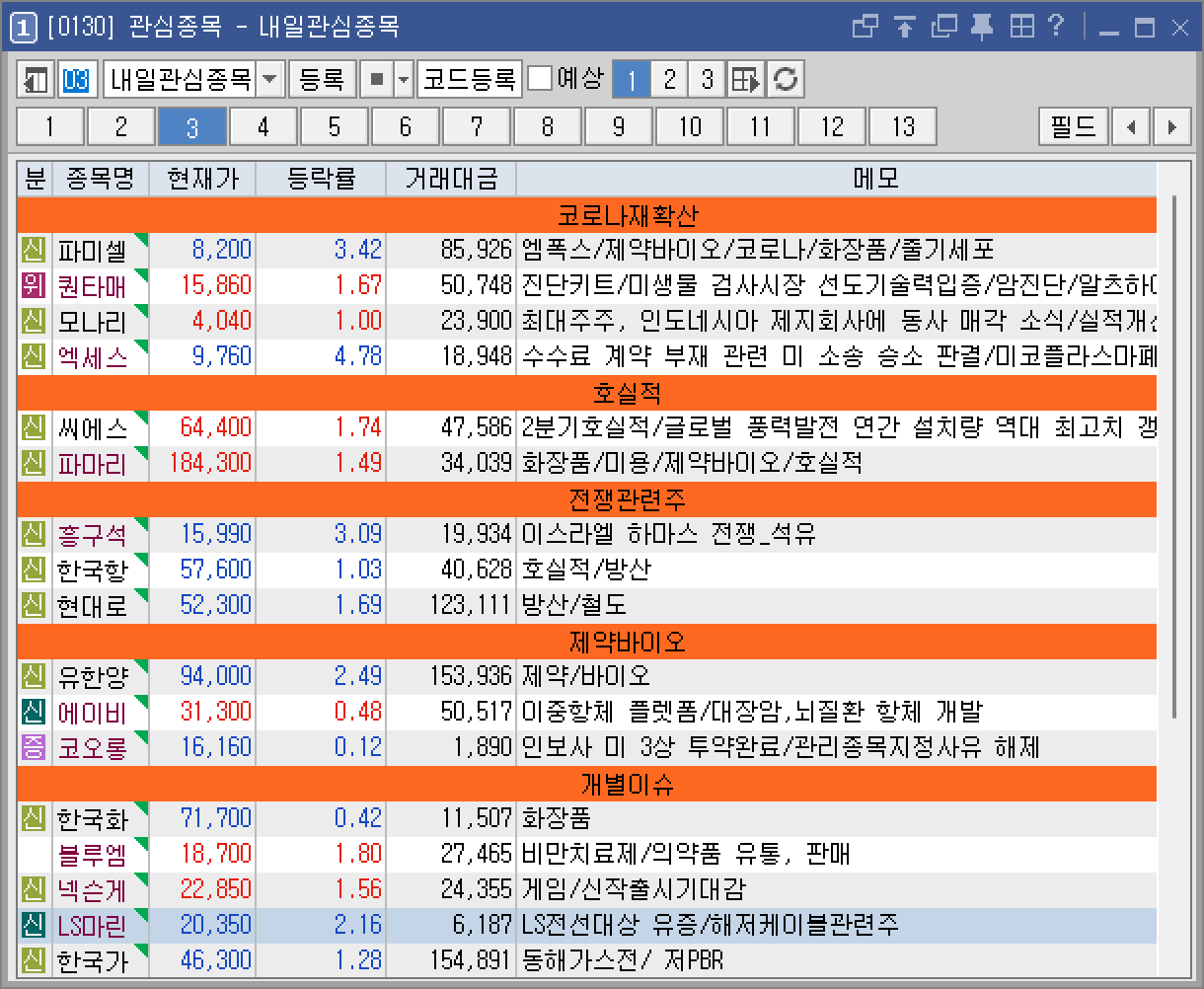Click memo 이스라엘 하마스 전쟁_석유
Image resolution: width=1204 pixels, height=989 pixels.
669,534
